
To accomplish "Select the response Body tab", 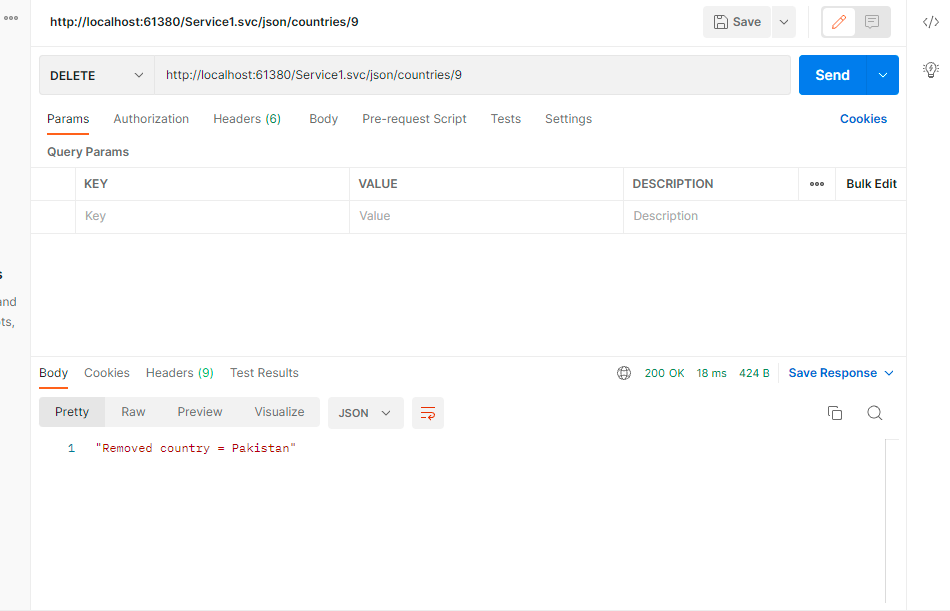I will pos(53,373).
